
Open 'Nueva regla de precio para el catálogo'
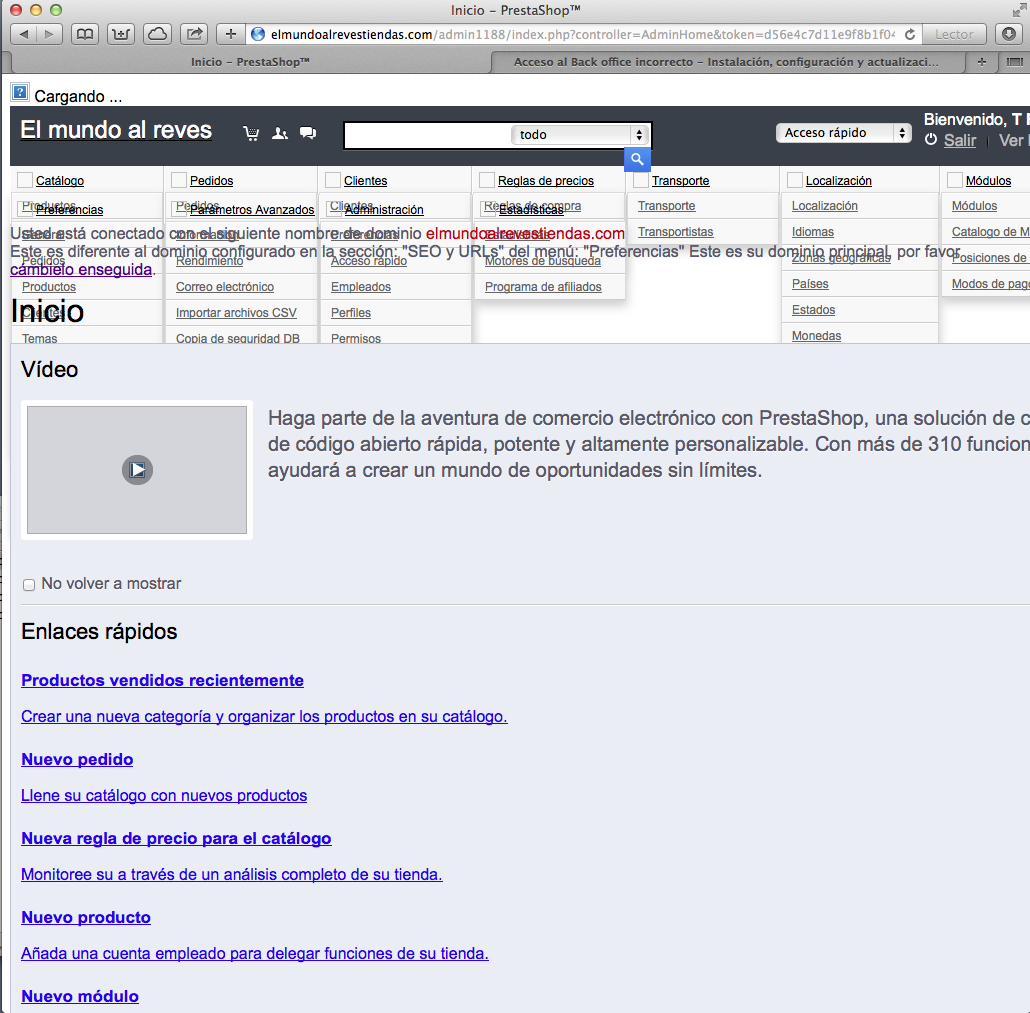176,838
